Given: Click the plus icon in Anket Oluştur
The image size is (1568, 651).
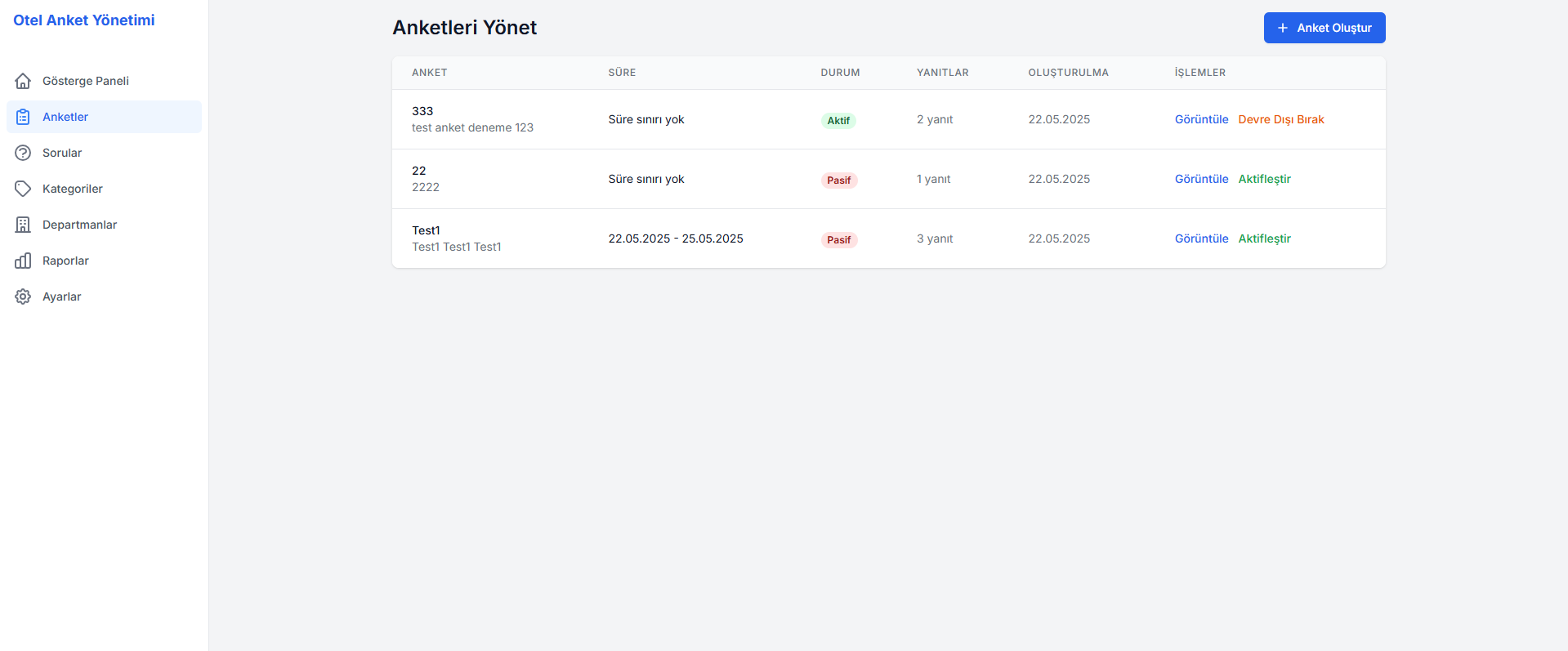Looking at the screenshot, I should pyautogui.click(x=1282, y=28).
